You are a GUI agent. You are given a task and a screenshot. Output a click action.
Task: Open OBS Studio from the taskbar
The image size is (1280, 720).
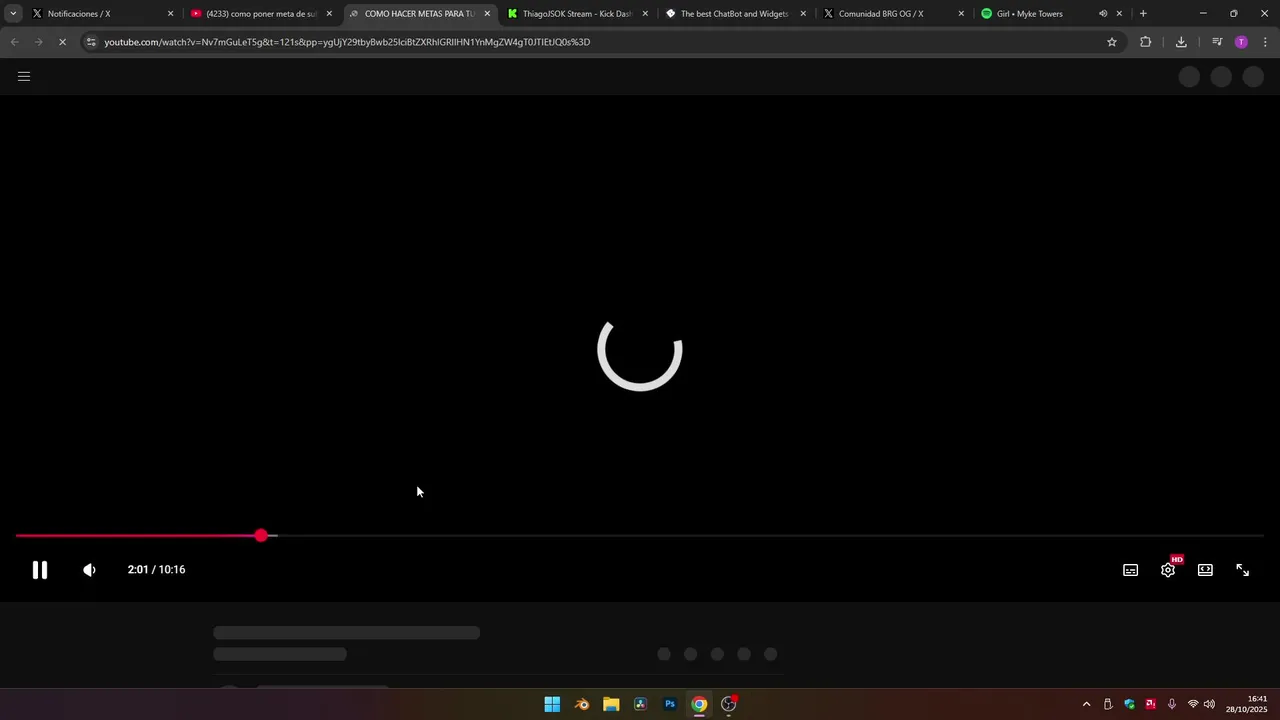(729, 704)
